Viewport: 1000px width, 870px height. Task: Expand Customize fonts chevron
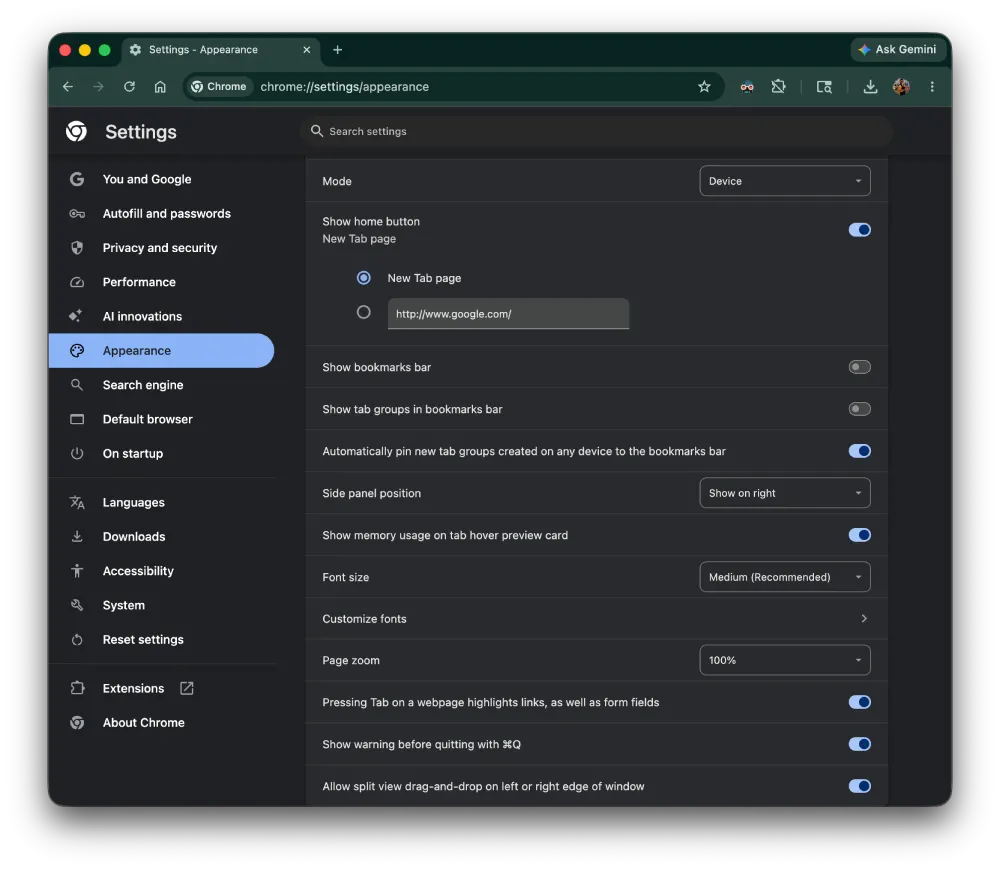coord(864,619)
